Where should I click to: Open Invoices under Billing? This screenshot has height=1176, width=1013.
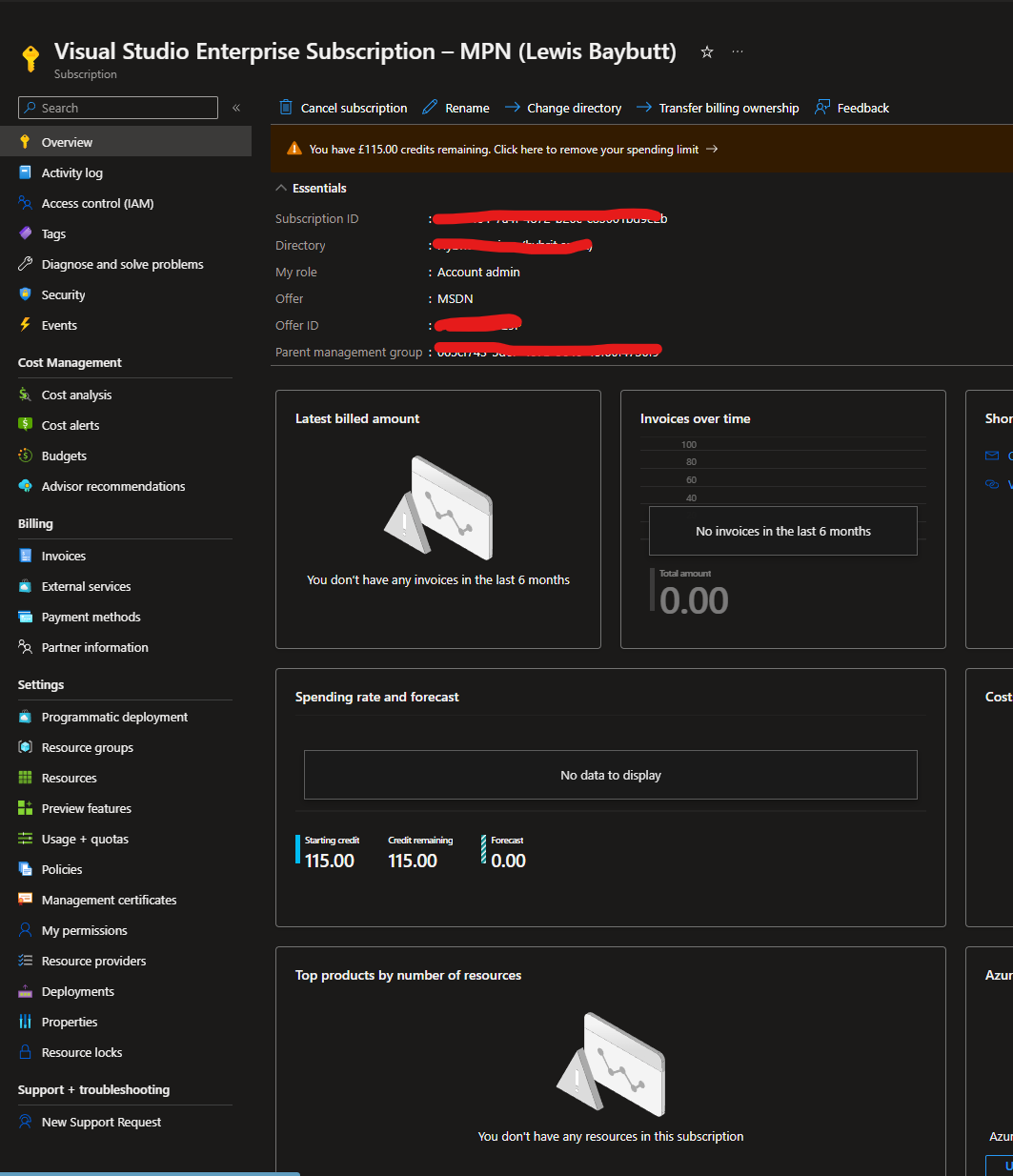pyautogui.click(x=63, y=556)
